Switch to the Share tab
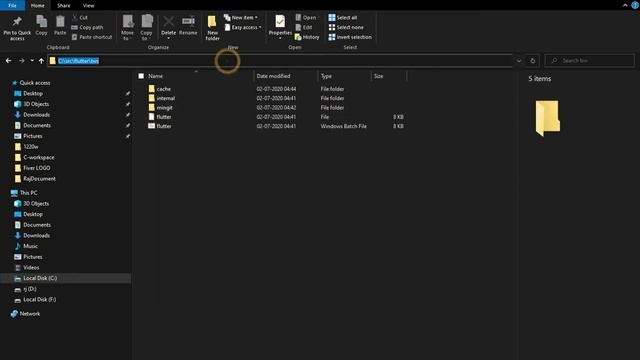This screenshot has width=640, height=360. (64, 6)
